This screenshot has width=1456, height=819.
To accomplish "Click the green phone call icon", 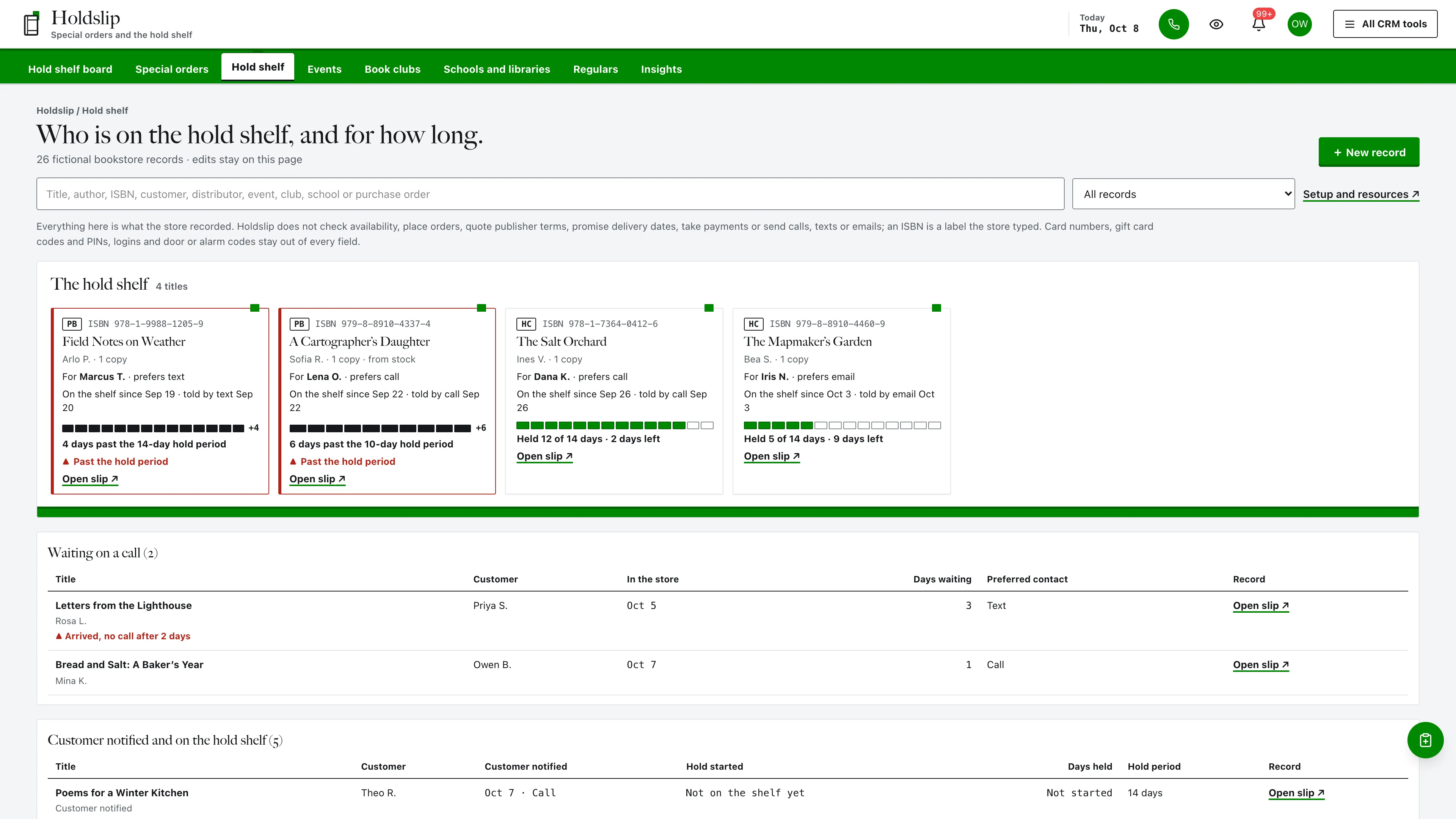I will (x=1174, y=24).
